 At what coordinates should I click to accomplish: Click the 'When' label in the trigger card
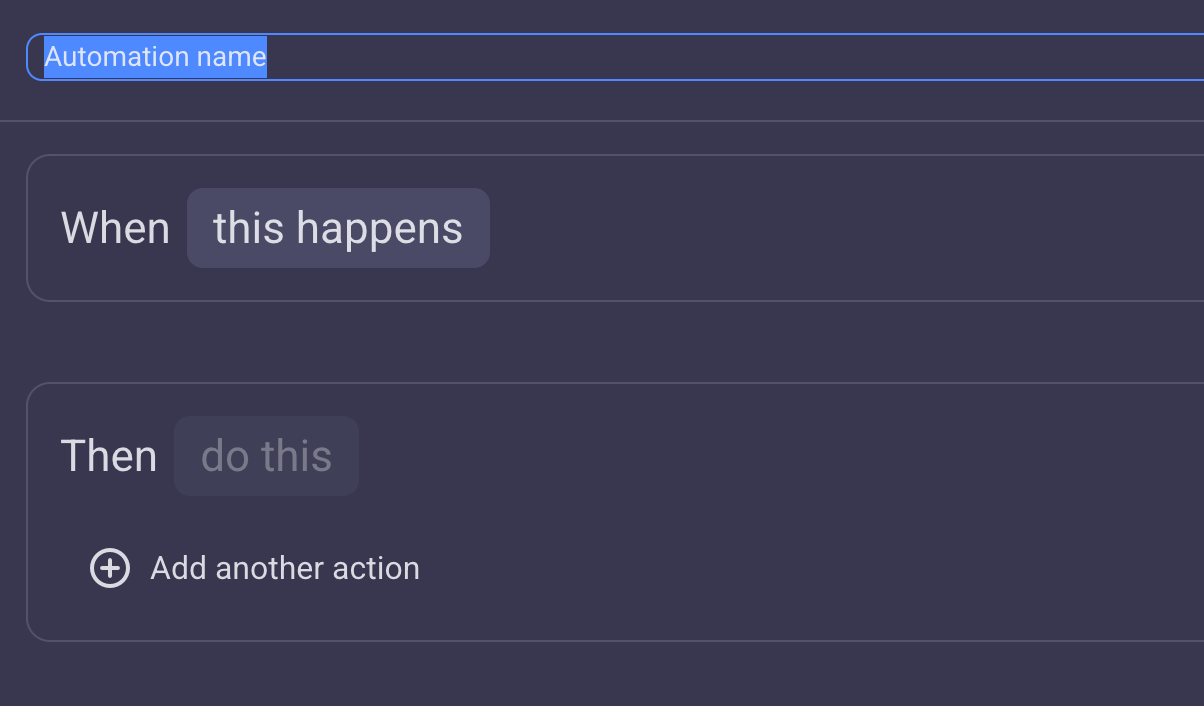tap(115, 228)
